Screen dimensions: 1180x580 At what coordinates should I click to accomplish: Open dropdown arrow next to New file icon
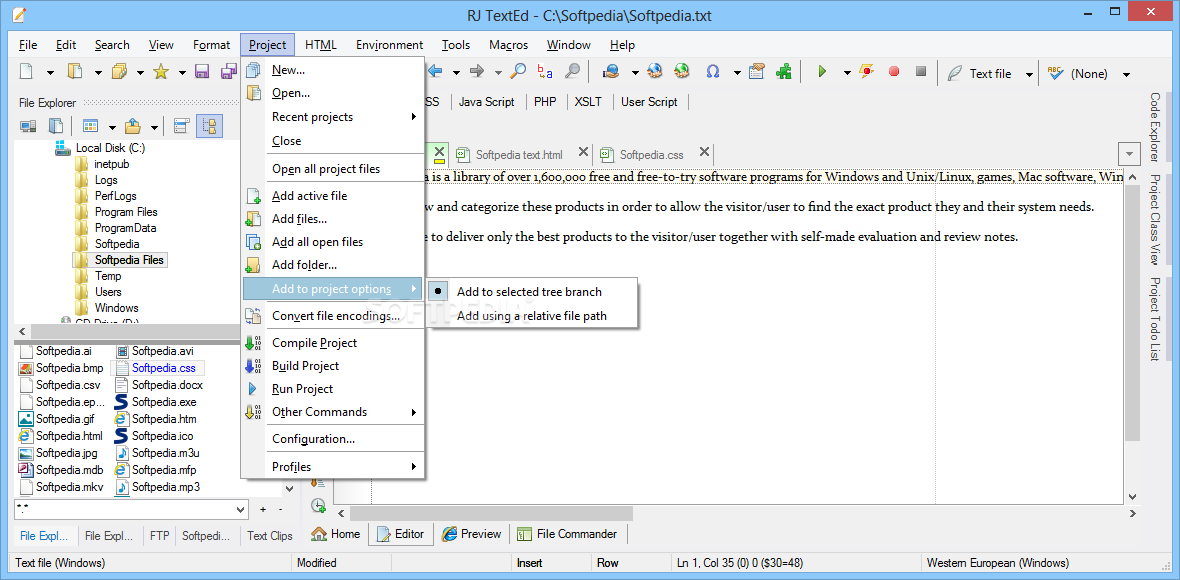tap(50, 73)
